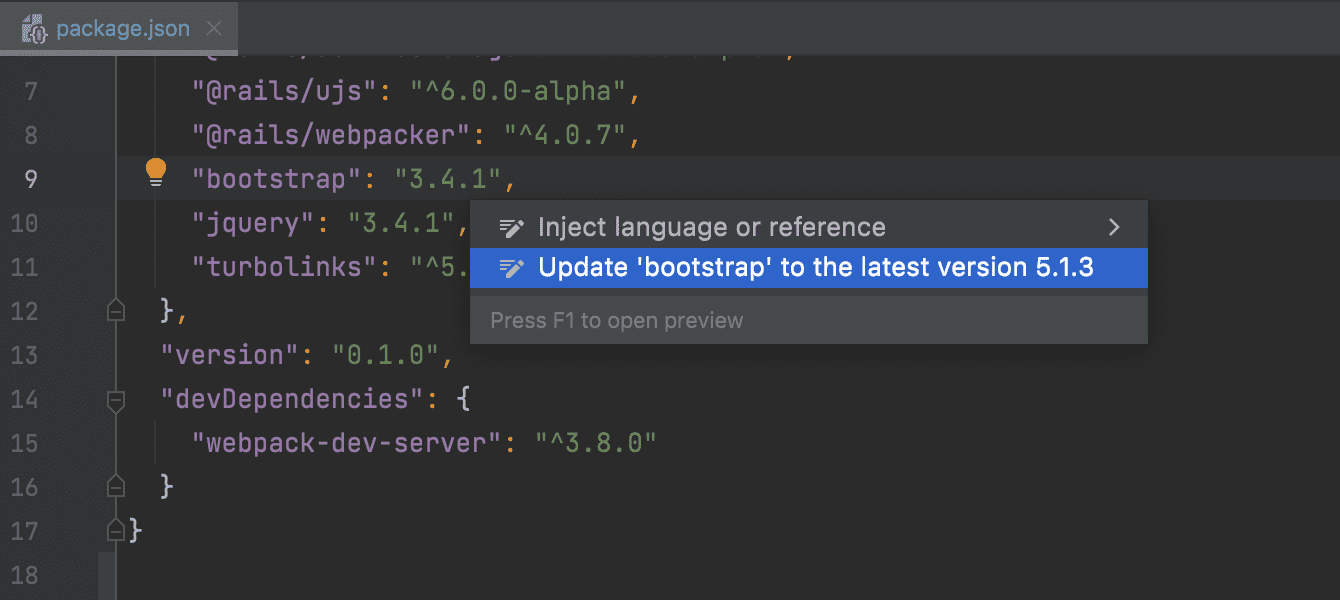Choose Inject language or reference
Image resolution: width=1340 pixels, height=600 pixels.
pyautogui.click(x=809, y=227)
